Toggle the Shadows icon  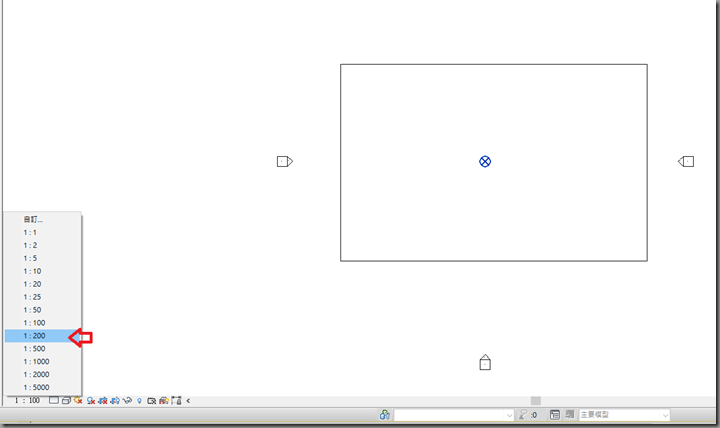click(x=91, y=401)
